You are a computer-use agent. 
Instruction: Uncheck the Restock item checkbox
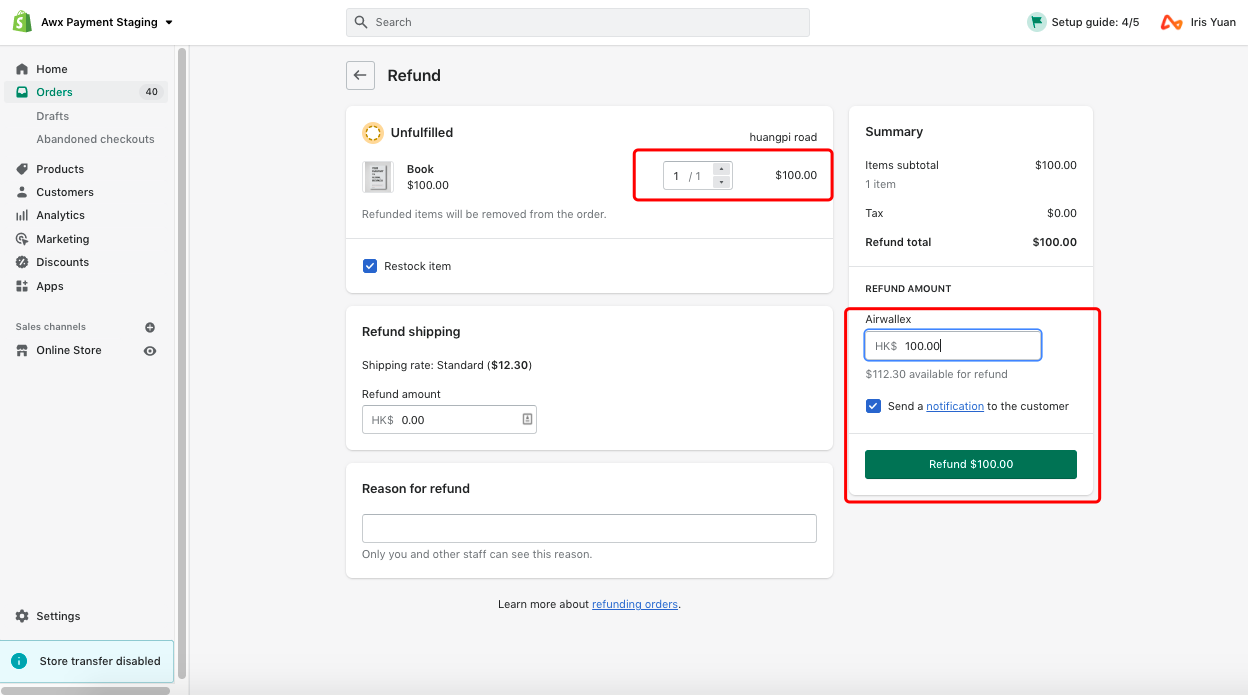[370, 266]
